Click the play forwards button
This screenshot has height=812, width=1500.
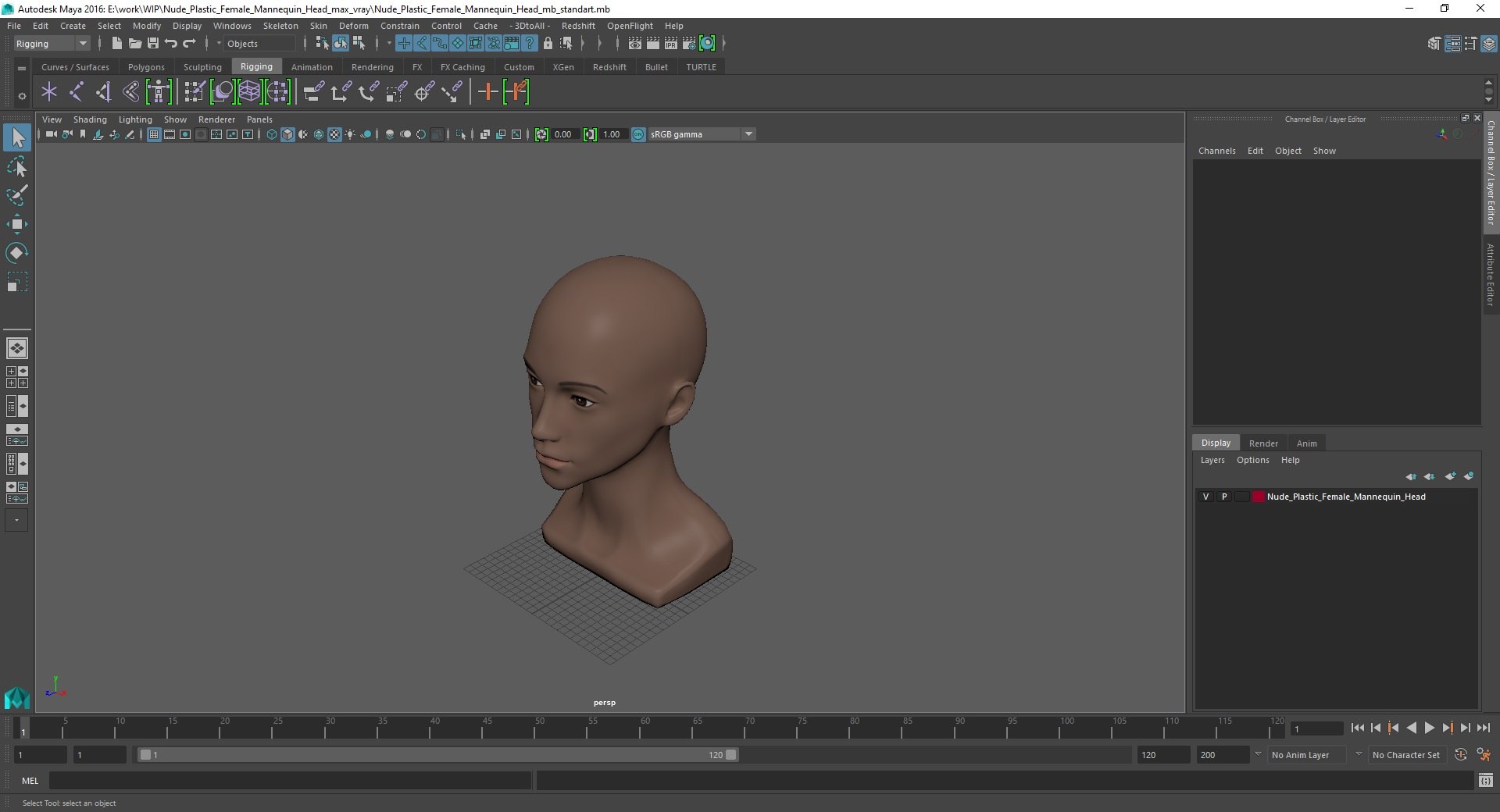click(x=1429, y=728)
